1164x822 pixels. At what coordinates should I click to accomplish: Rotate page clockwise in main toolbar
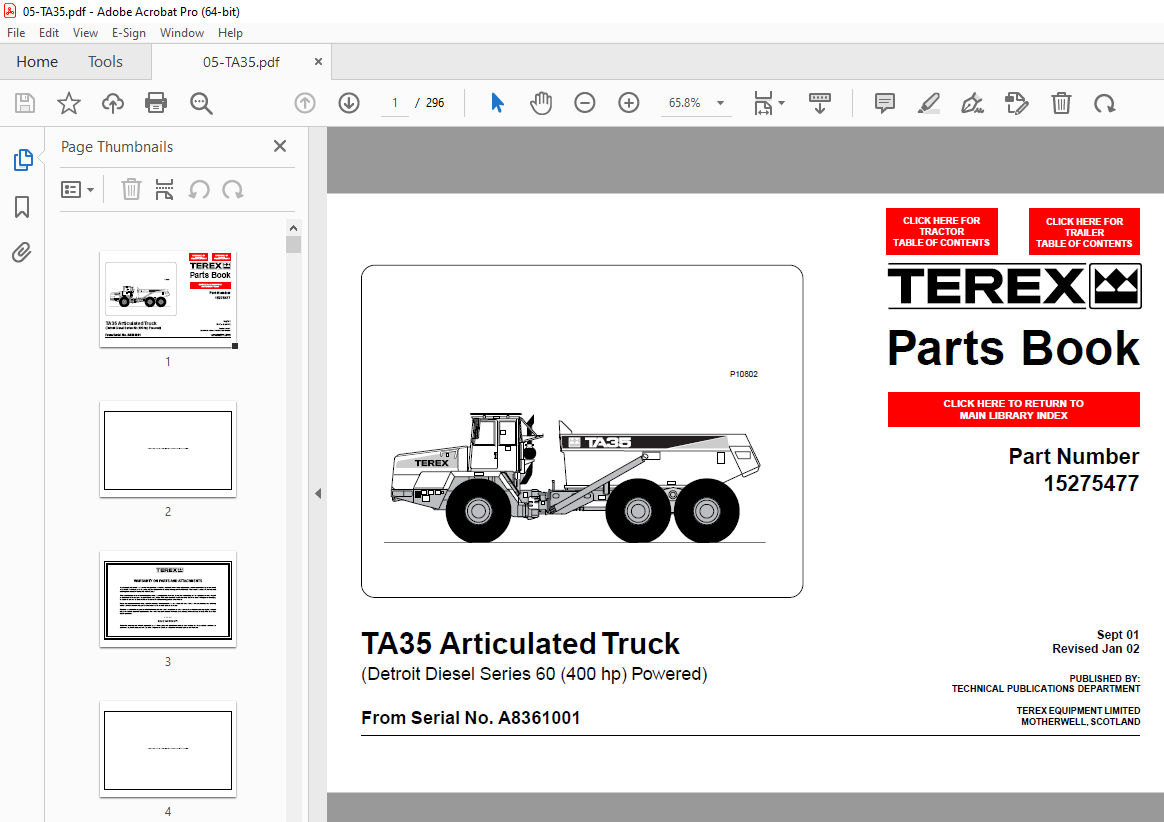1105,103
